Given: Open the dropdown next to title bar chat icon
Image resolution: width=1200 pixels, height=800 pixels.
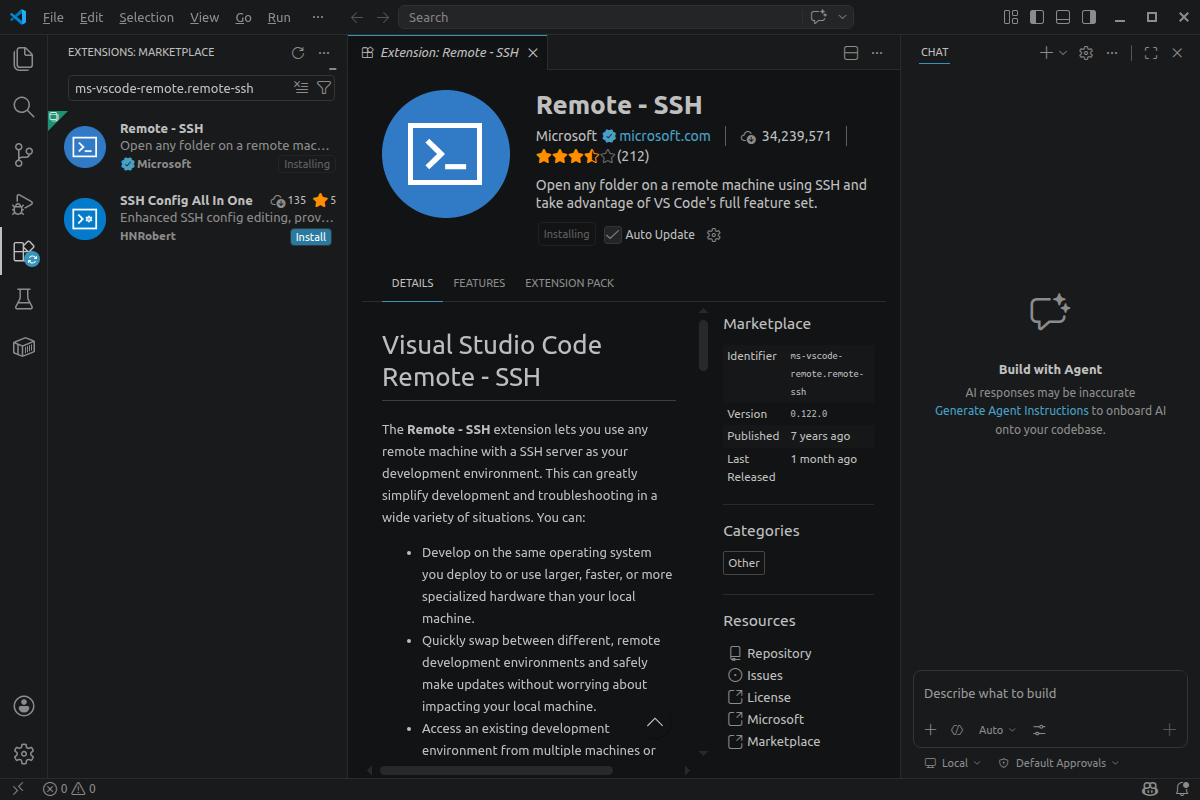Looking at the screenshot, I should tap(843, 17).
